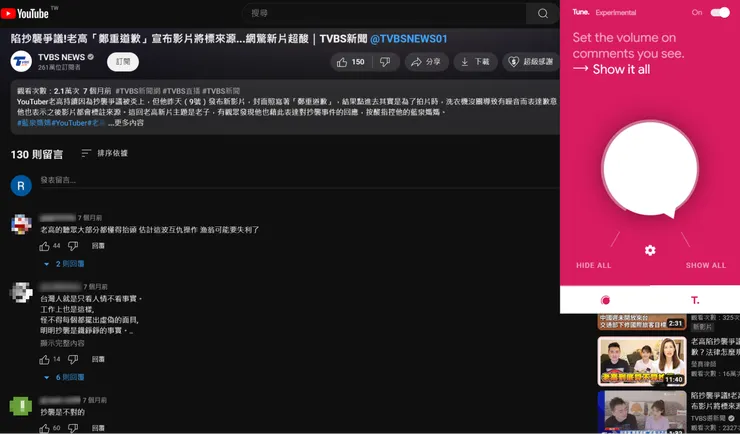Viewport: 740px width, 434px height.
Task: Click the '130 則留言' comments count
Action: pos(37,155)
